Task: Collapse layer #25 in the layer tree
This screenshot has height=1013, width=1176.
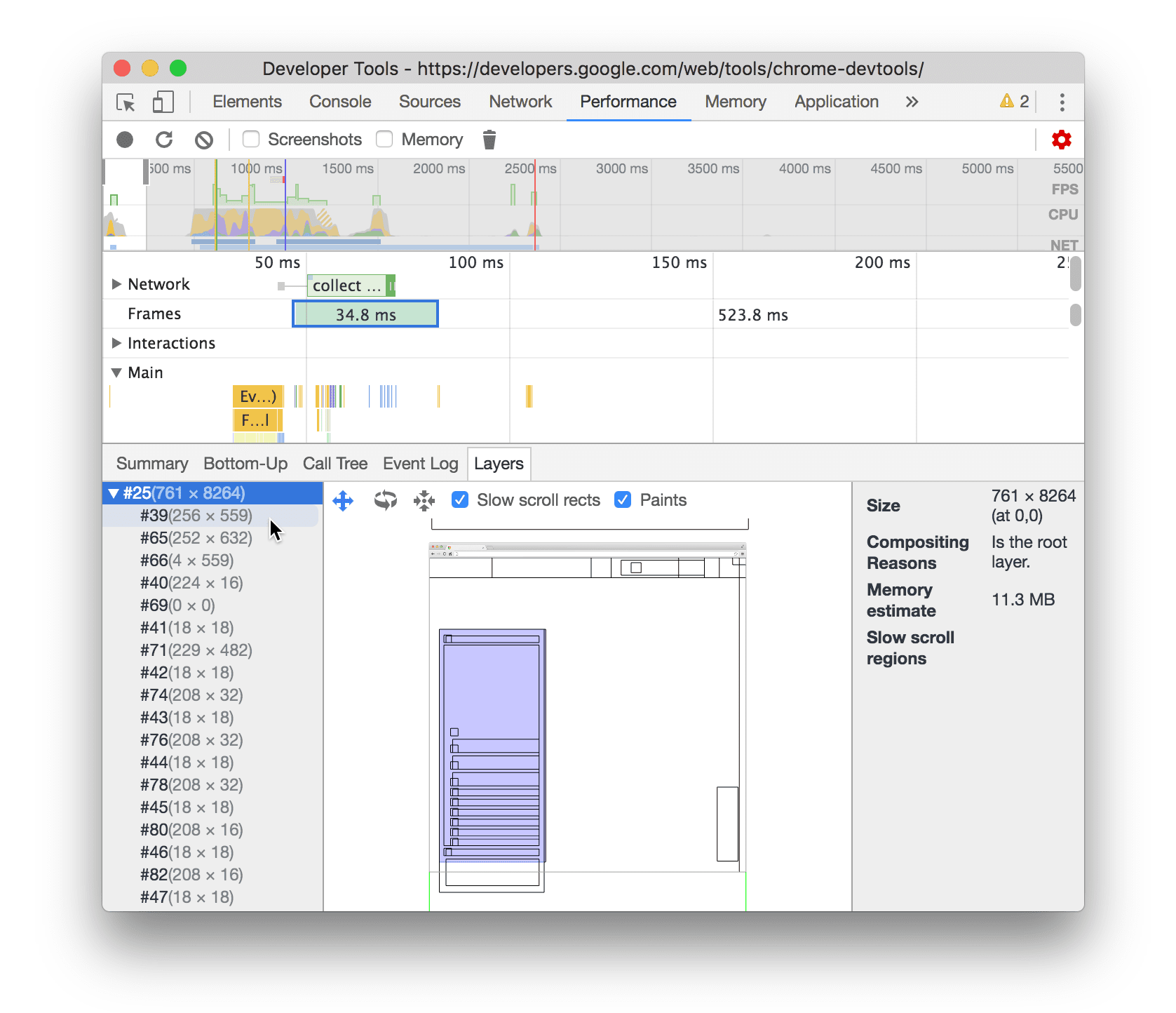Action: pos(114,492)
